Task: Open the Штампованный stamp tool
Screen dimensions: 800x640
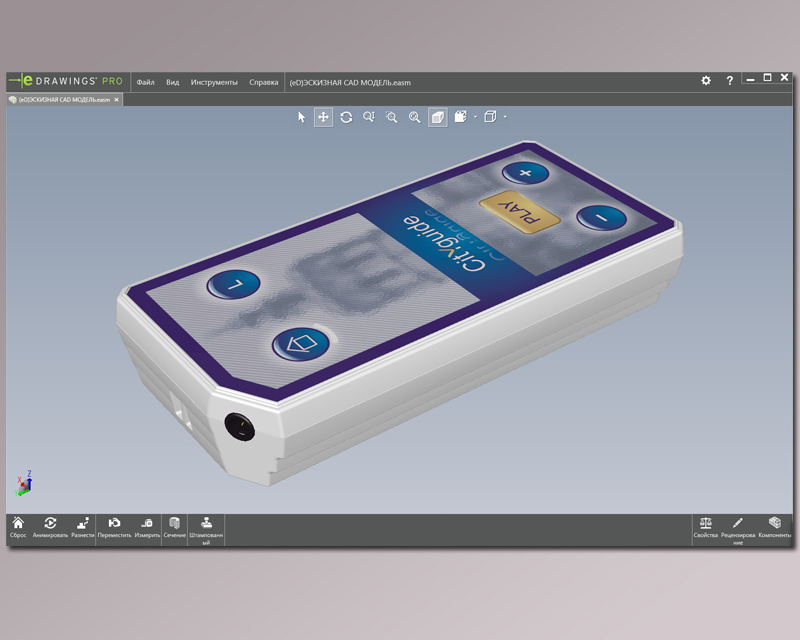Action: point(206,530)
